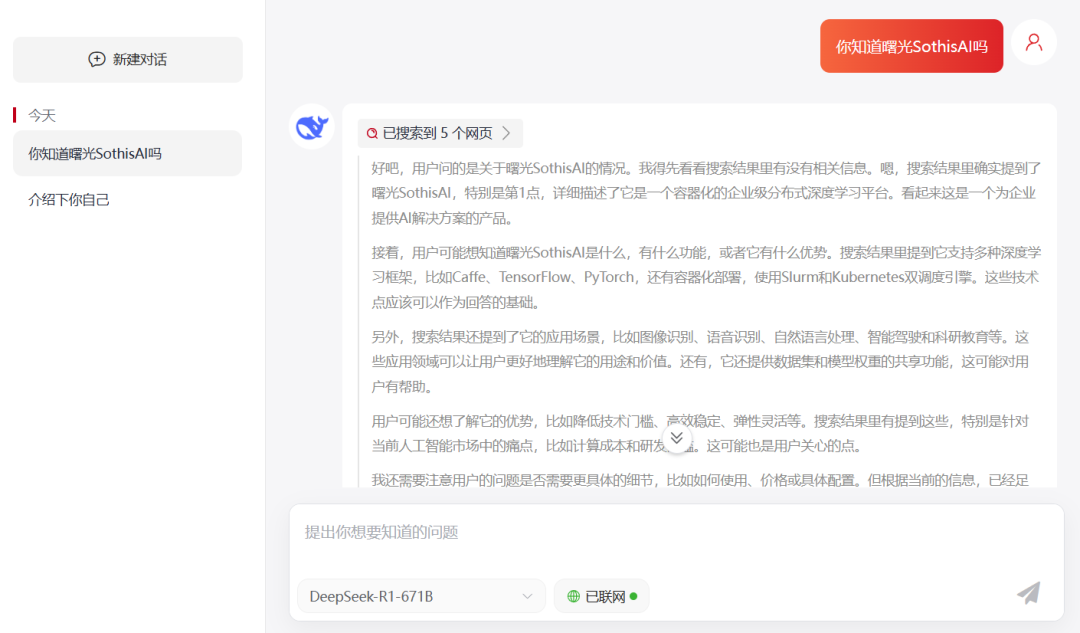Click the dropdown arrow inside the model selector

(530, 595)
